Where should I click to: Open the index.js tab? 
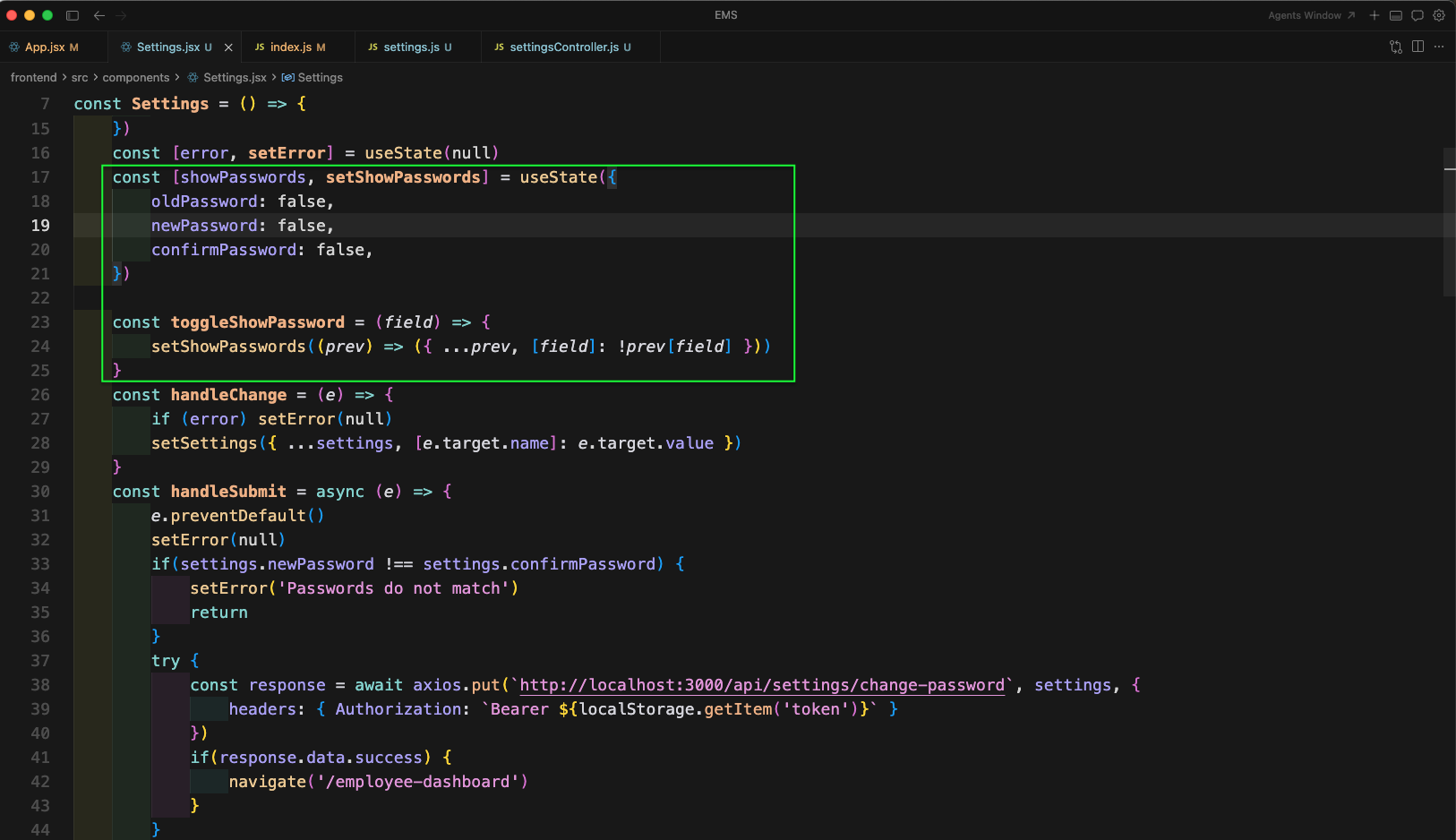coord(299,47)
